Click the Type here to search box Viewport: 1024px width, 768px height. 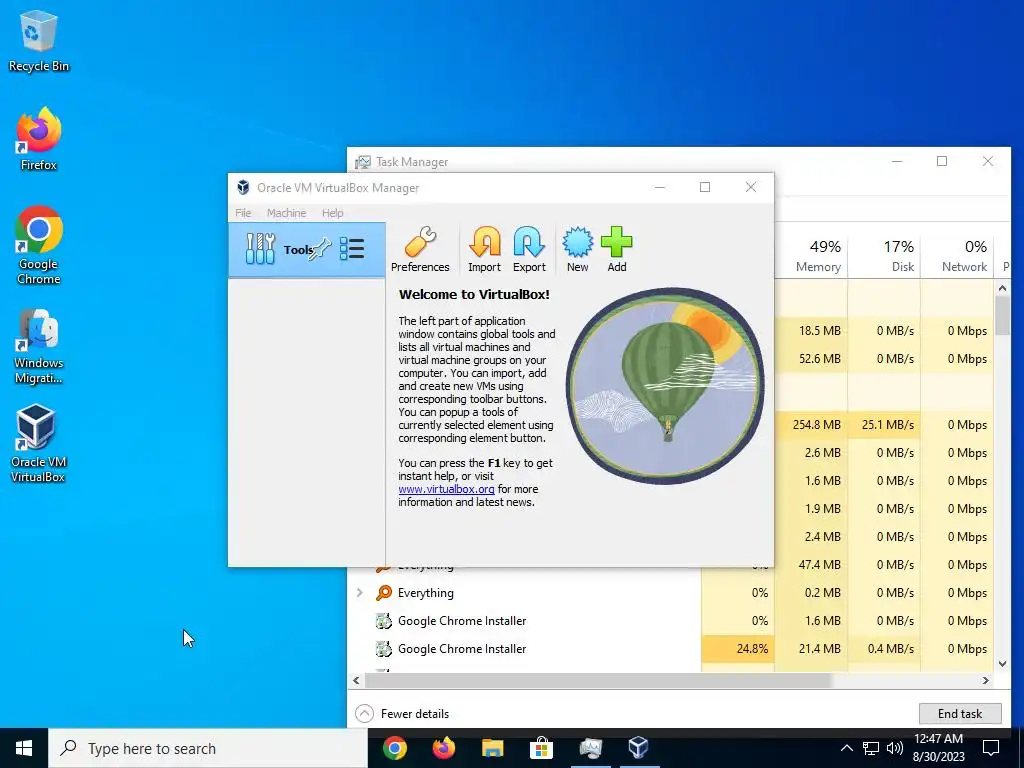pos(208,748)
